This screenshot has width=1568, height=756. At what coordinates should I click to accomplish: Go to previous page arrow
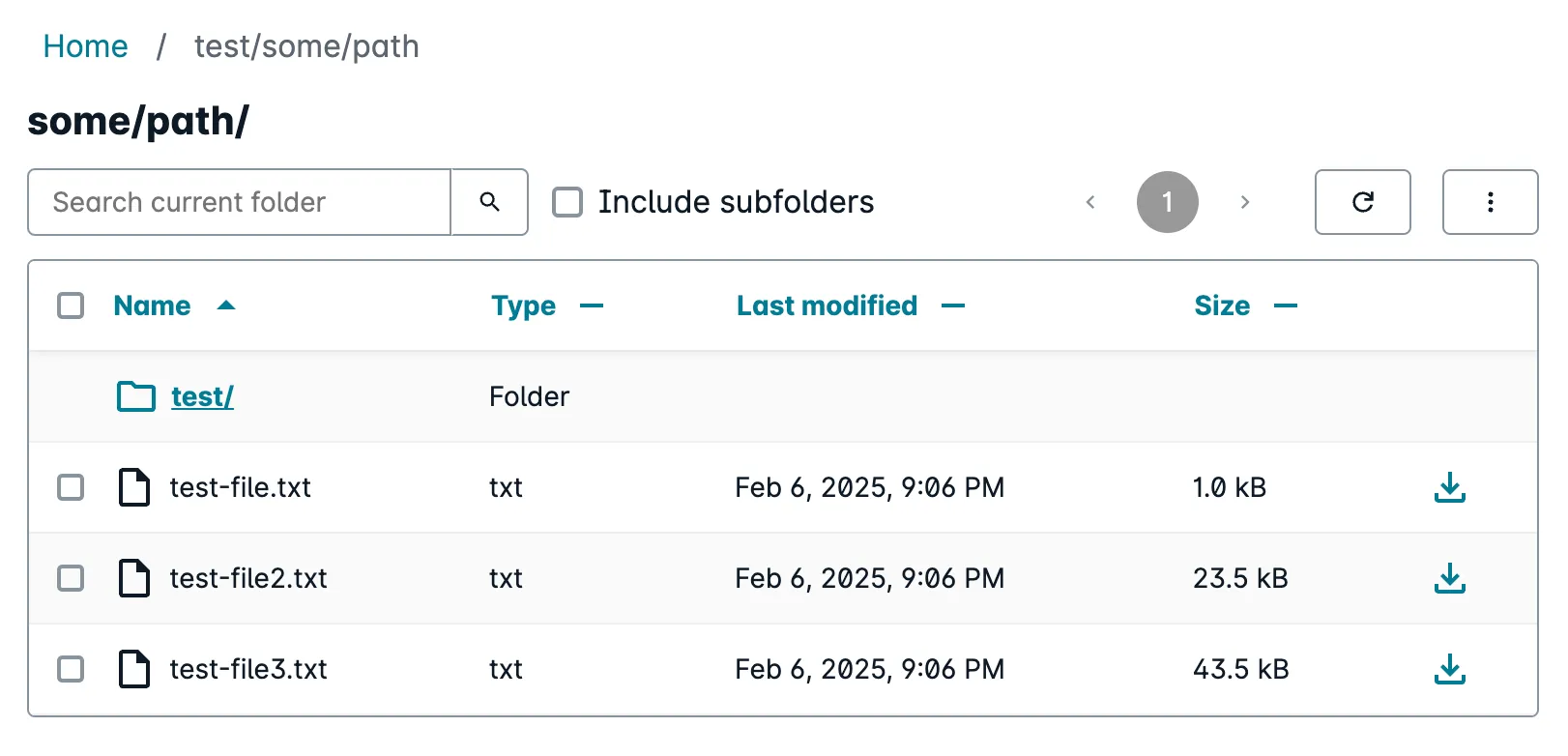tap(1090, 202)
